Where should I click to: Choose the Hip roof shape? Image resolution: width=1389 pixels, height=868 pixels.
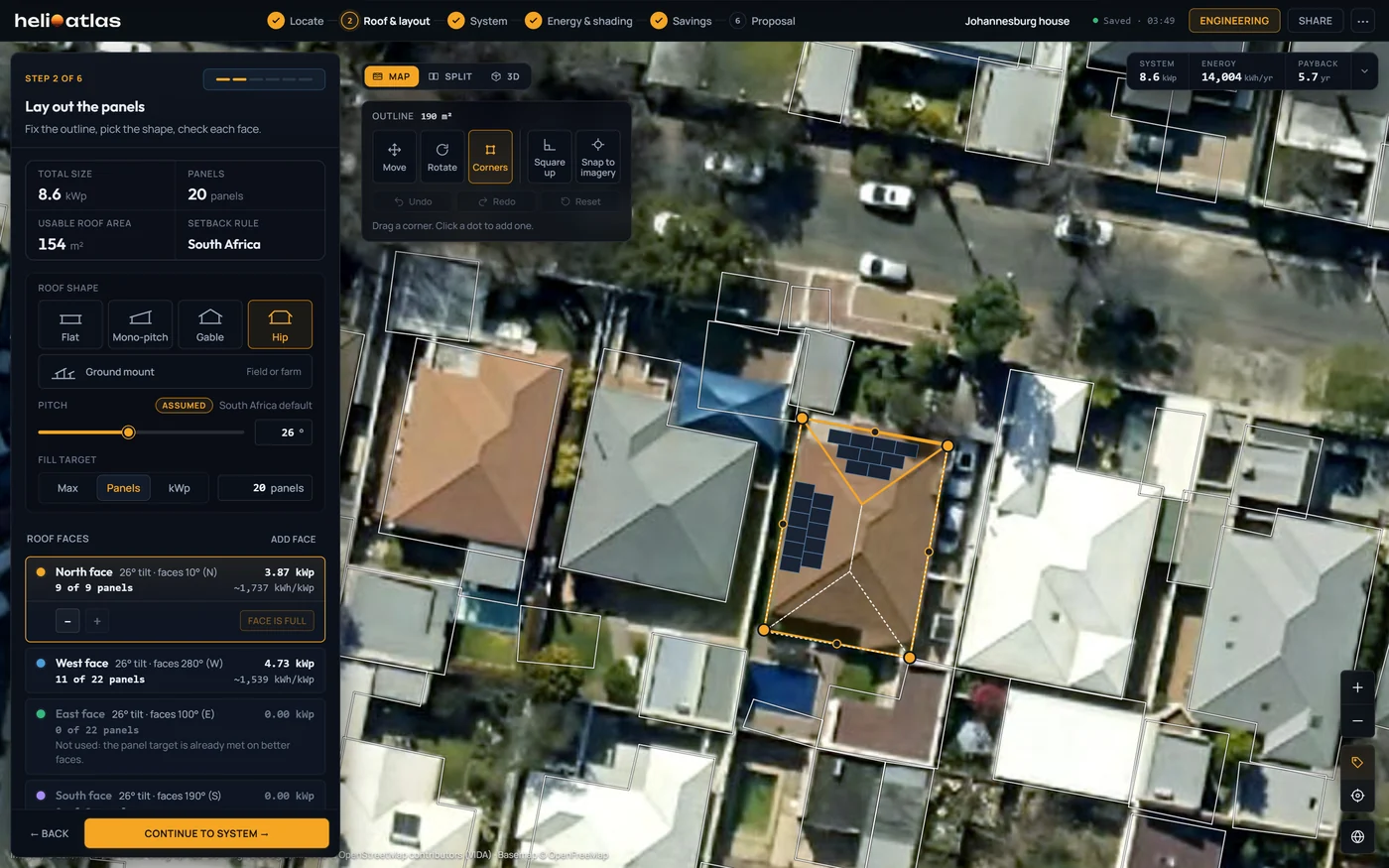[x=280, y=324]
